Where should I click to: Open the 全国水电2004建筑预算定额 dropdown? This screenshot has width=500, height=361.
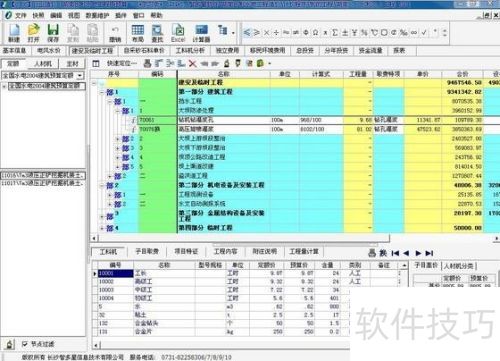pyautogui.click(x=80, y=75)
